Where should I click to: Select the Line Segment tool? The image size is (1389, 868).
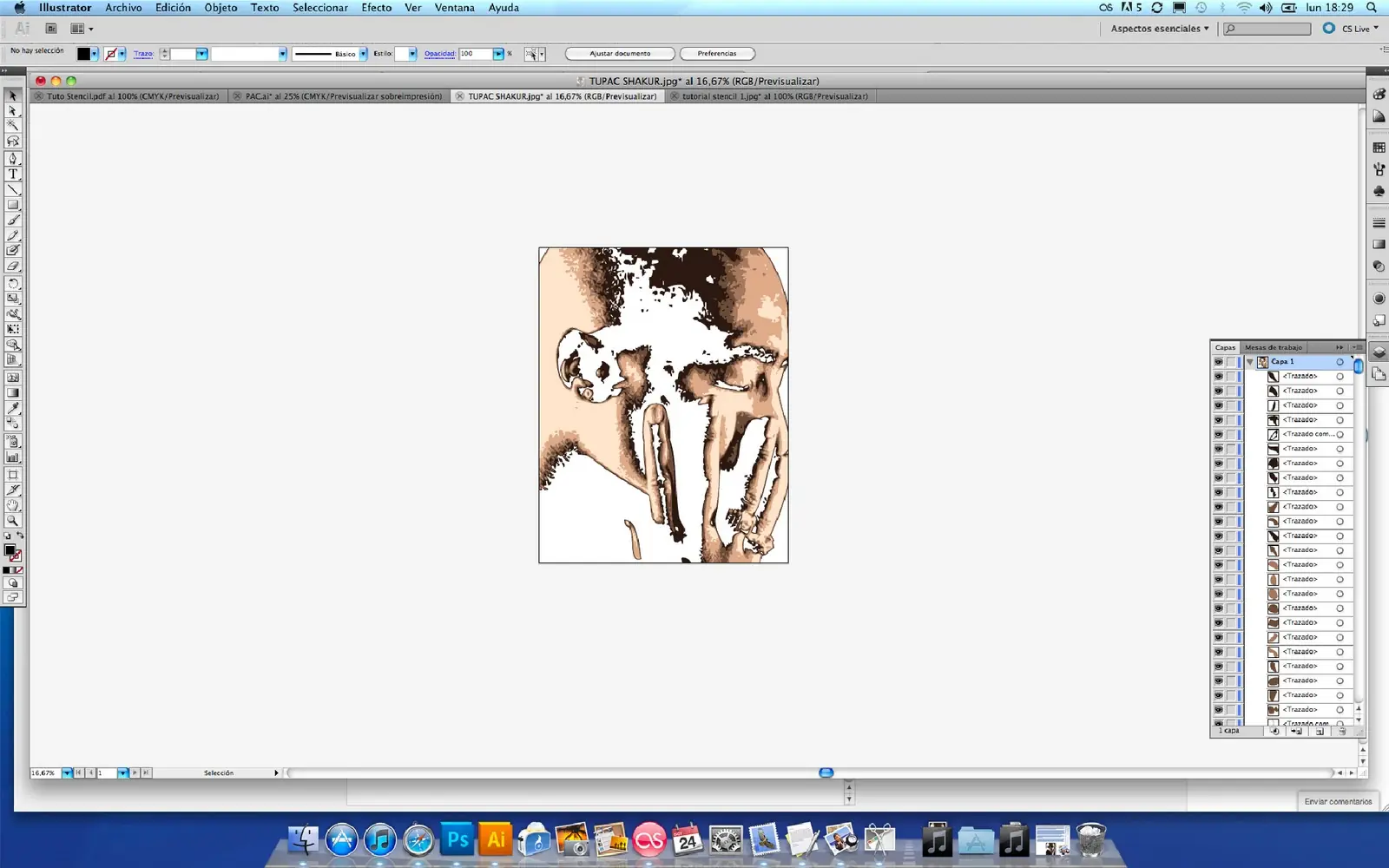[x=13, y=189]
